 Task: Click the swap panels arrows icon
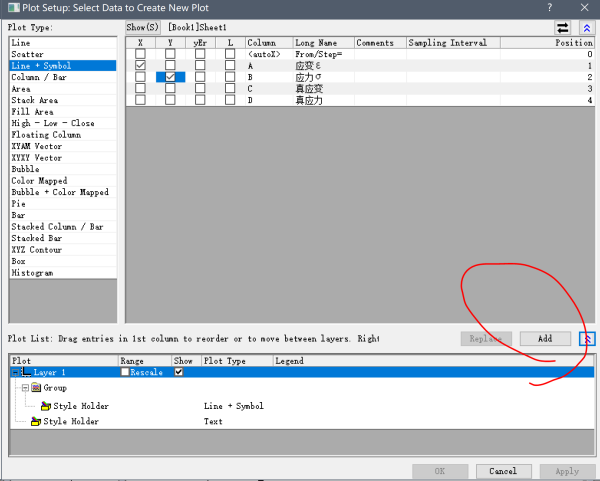(562, 28)
